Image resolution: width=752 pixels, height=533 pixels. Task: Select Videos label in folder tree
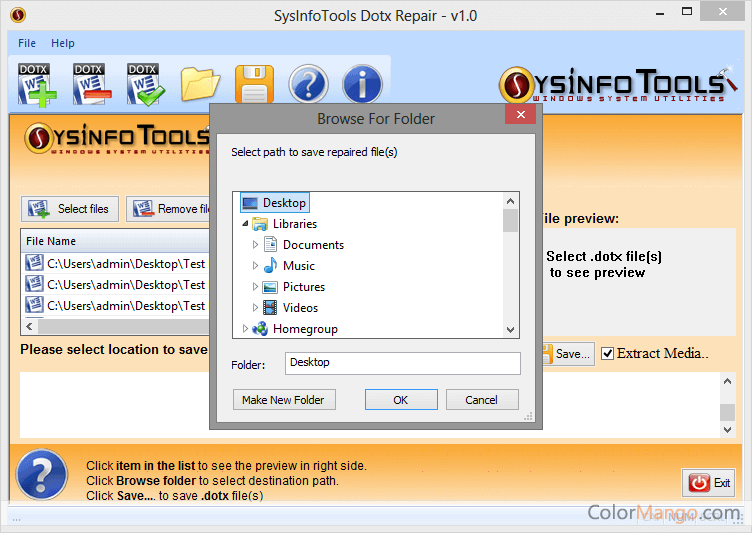click(300, 308)
